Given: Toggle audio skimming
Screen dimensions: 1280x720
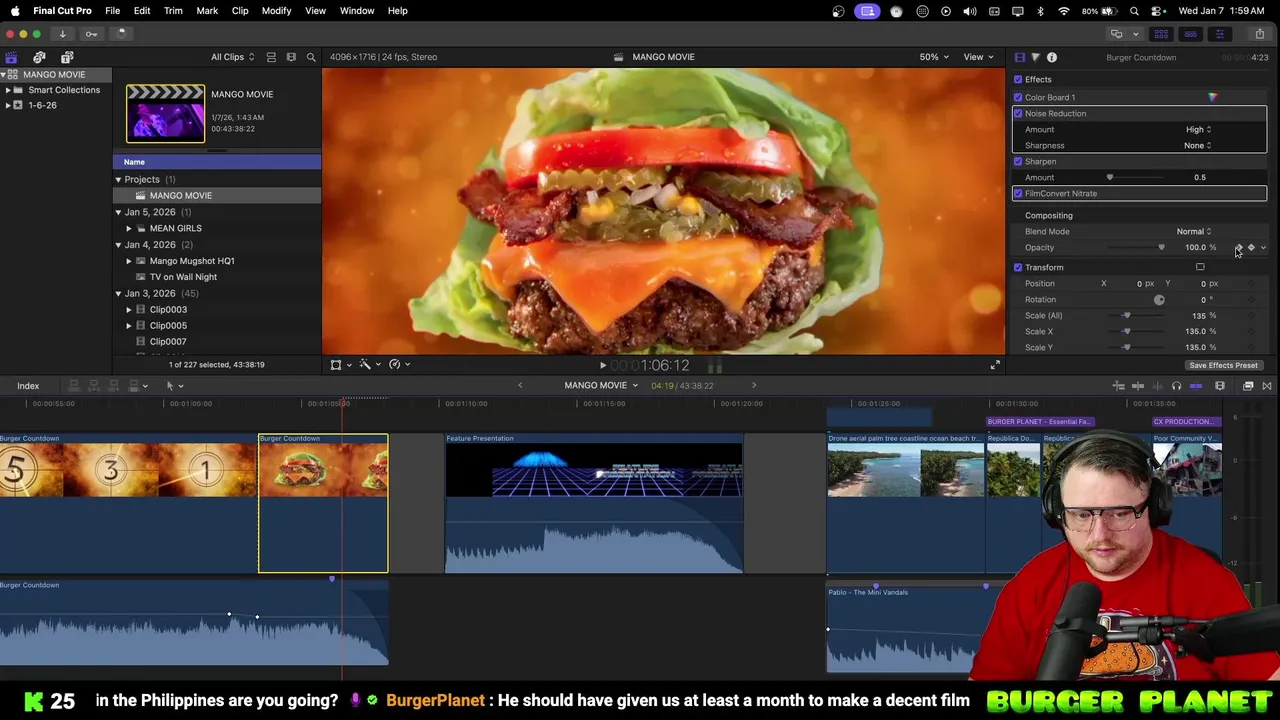Looking at the screenshot, I should [x=1157, y=386].
